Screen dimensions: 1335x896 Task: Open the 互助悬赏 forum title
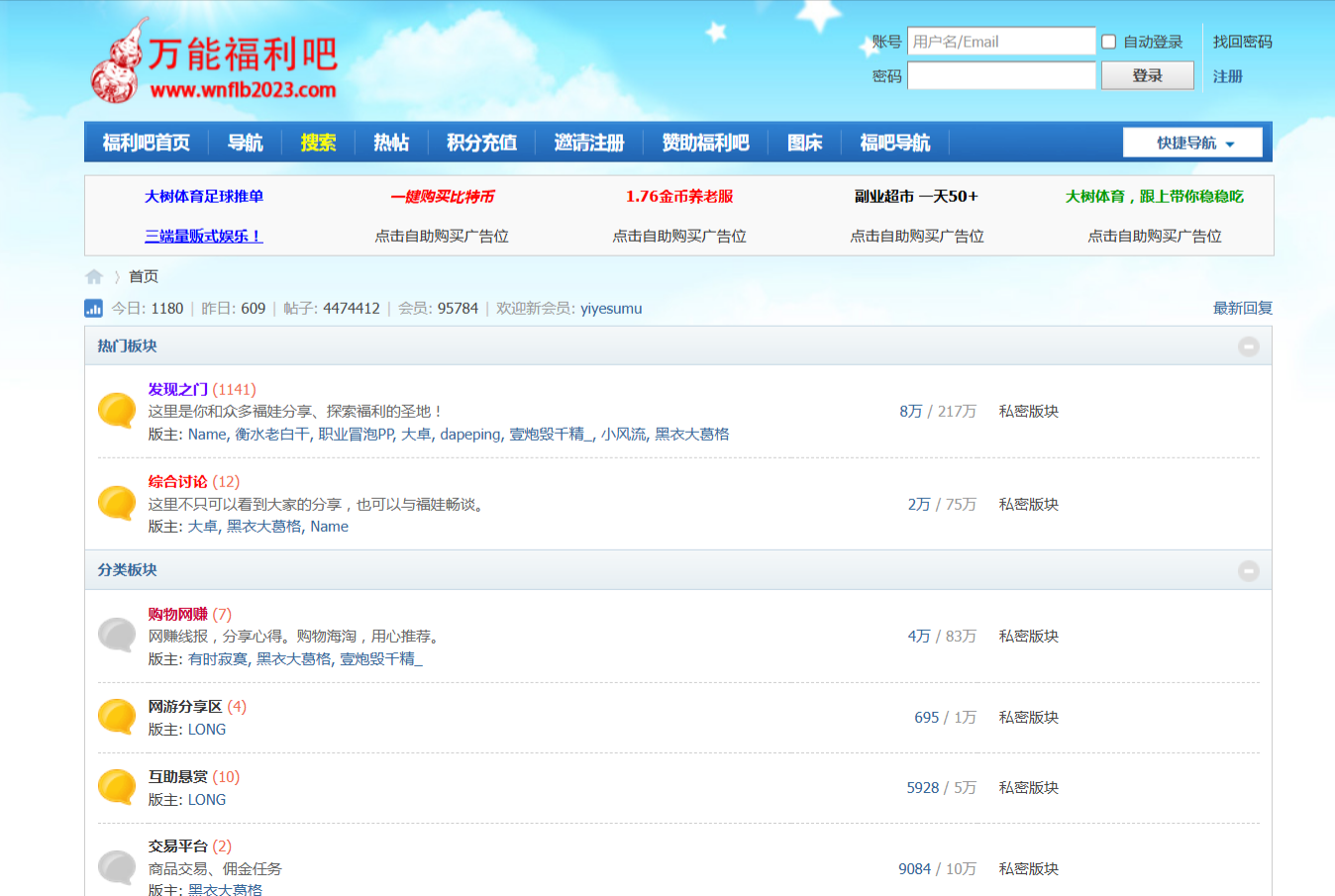(178, 776)
